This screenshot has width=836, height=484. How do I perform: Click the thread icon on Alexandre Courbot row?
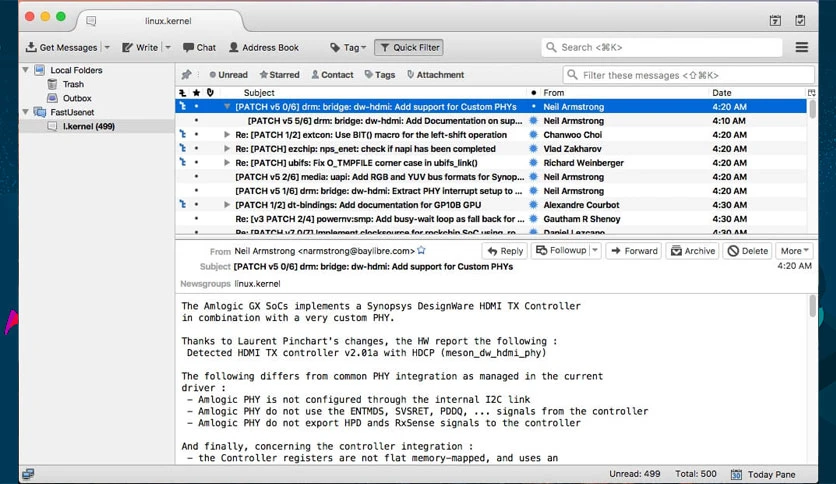pos(182,204)
